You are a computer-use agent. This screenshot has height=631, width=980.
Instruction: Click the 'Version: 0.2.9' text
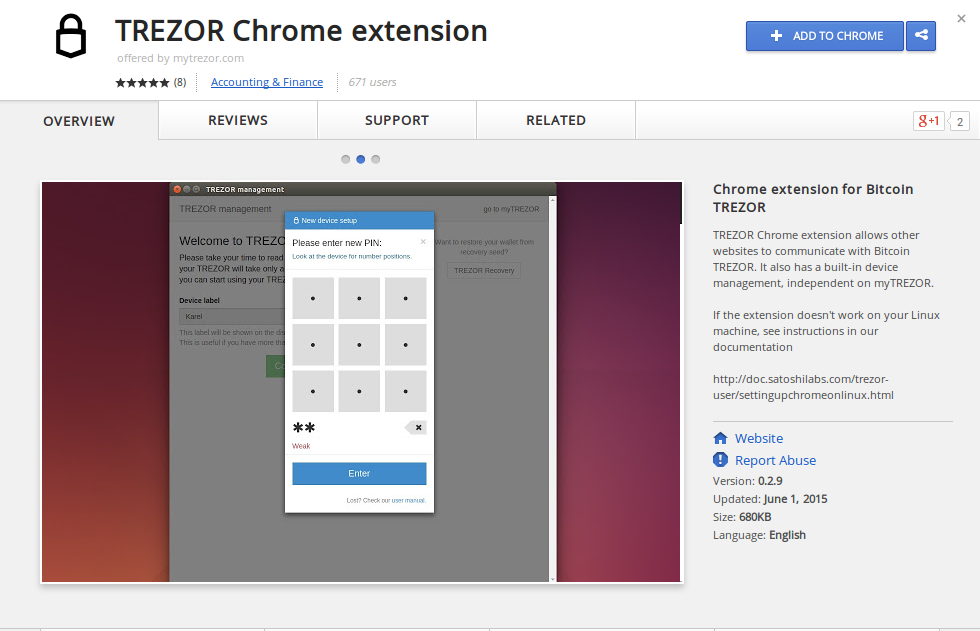tap(748, 481)
